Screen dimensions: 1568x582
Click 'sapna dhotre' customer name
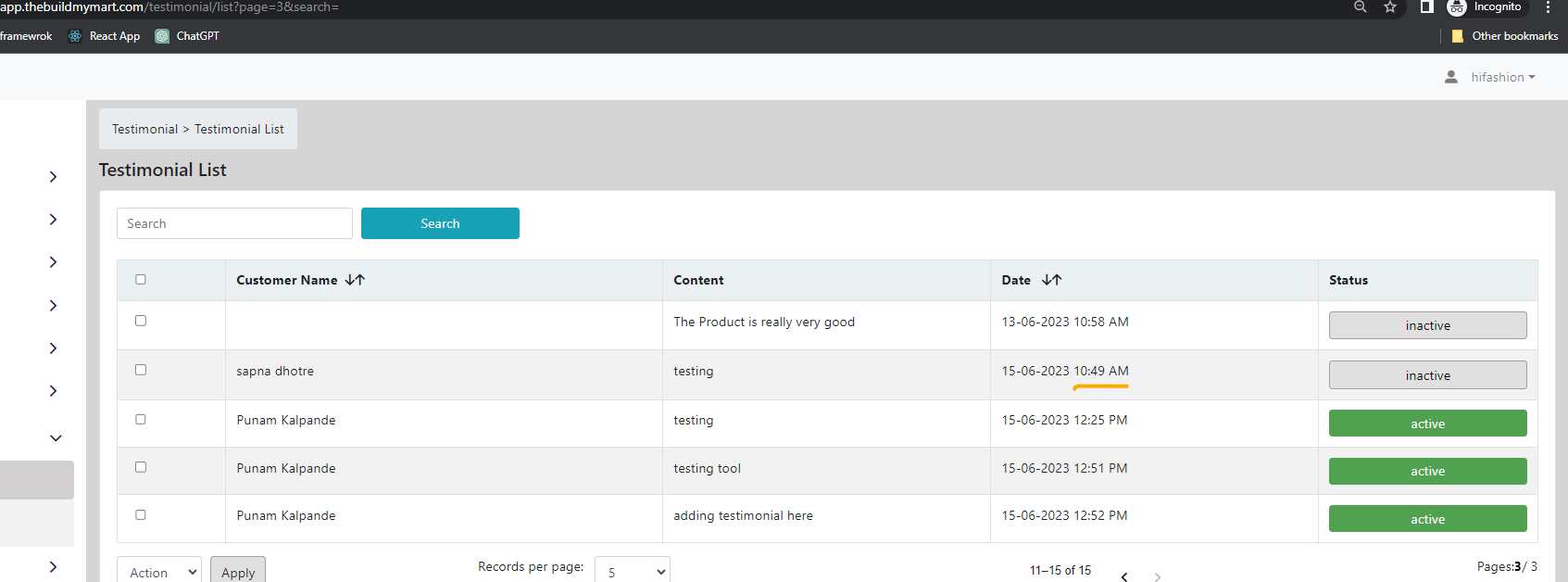pyautogui.click(x=275, y=371)
